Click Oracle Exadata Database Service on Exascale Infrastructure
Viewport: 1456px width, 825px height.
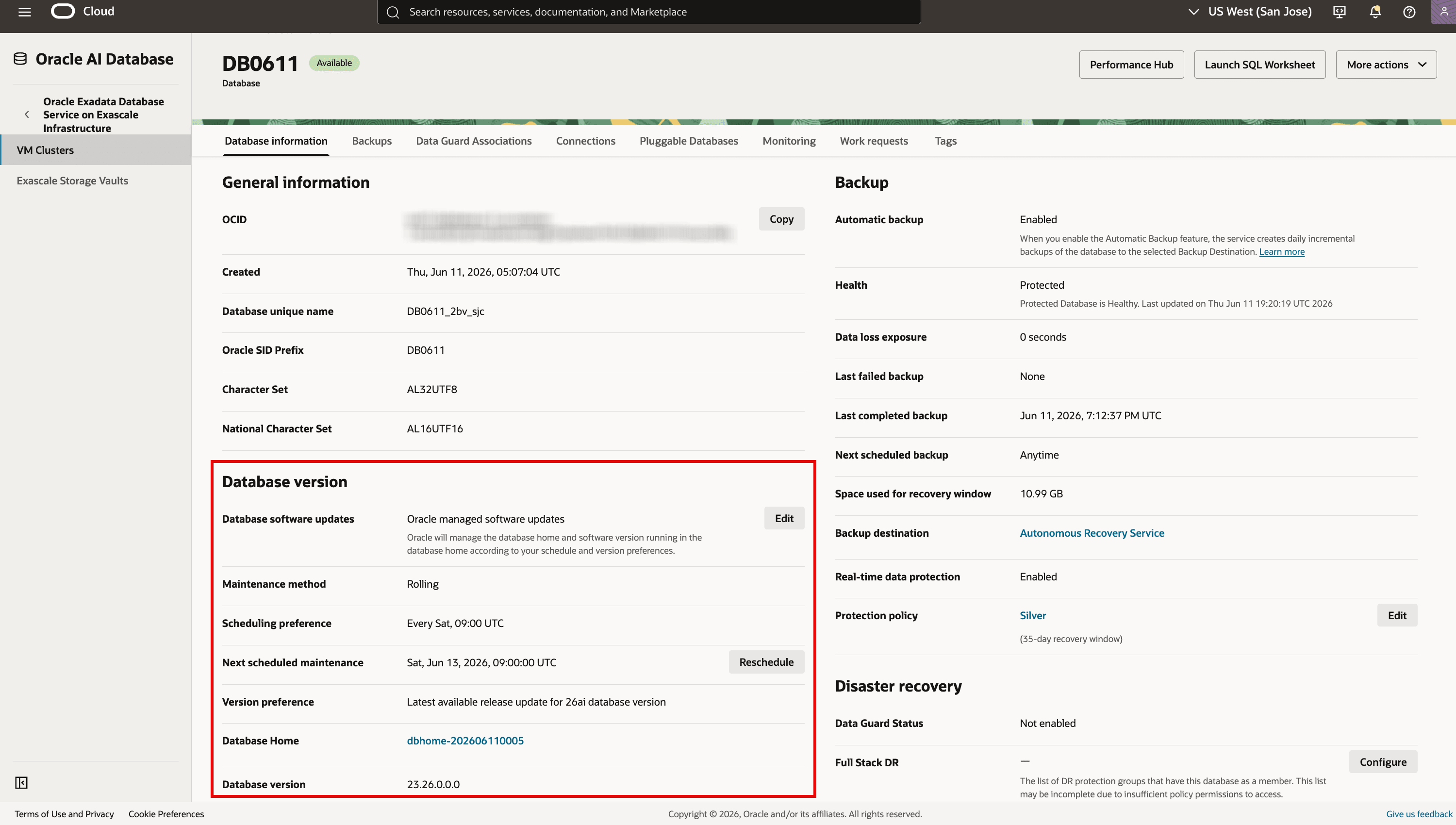(104, 115)
